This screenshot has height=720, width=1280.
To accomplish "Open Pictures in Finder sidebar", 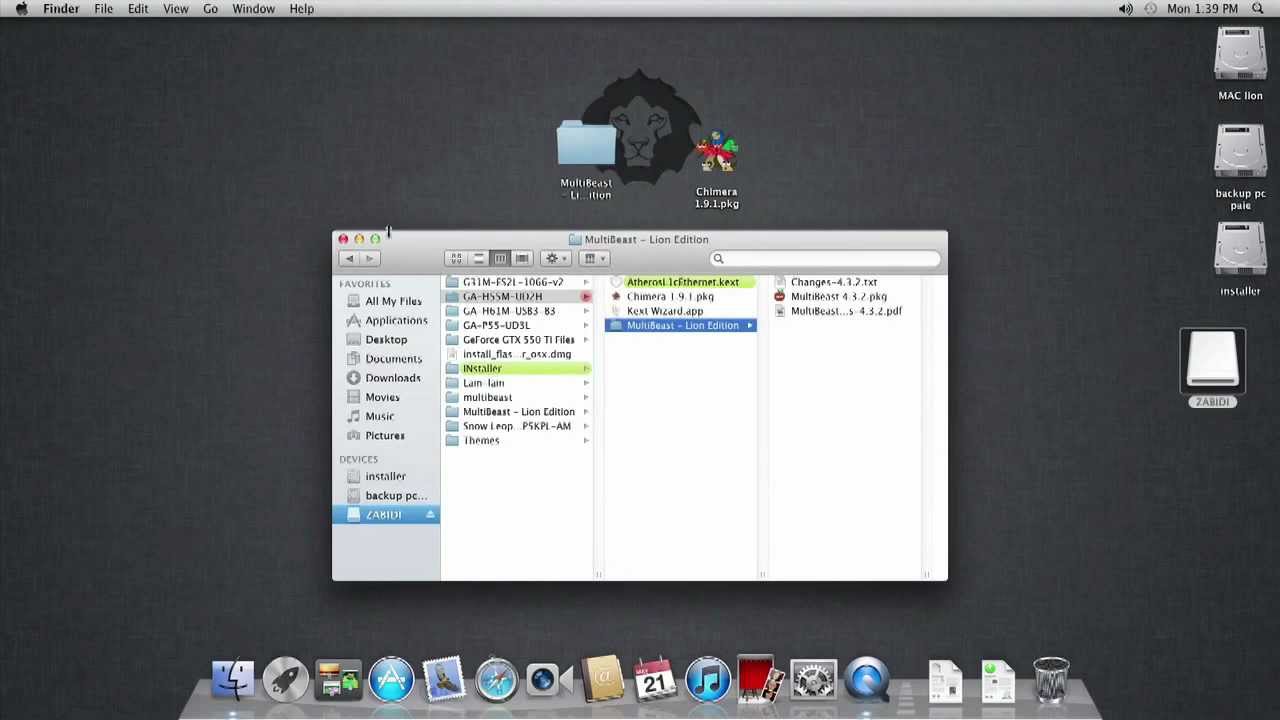I will point(386,435).
